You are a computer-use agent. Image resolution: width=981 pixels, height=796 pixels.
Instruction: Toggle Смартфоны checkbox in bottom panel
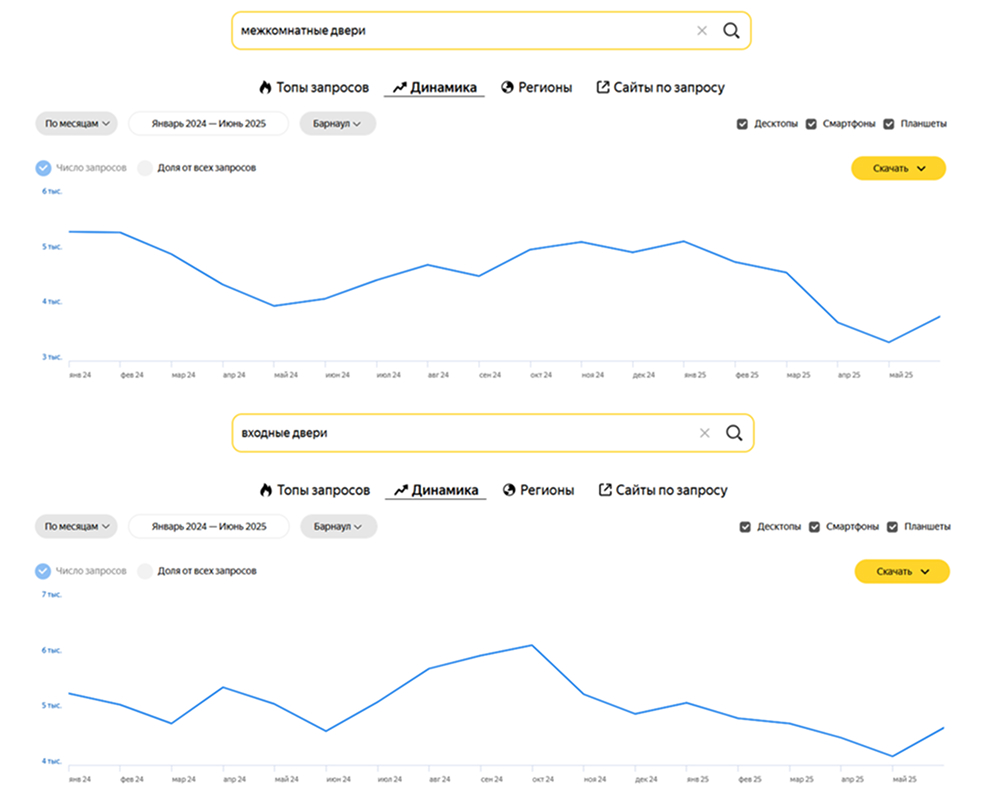click(814, 527)
